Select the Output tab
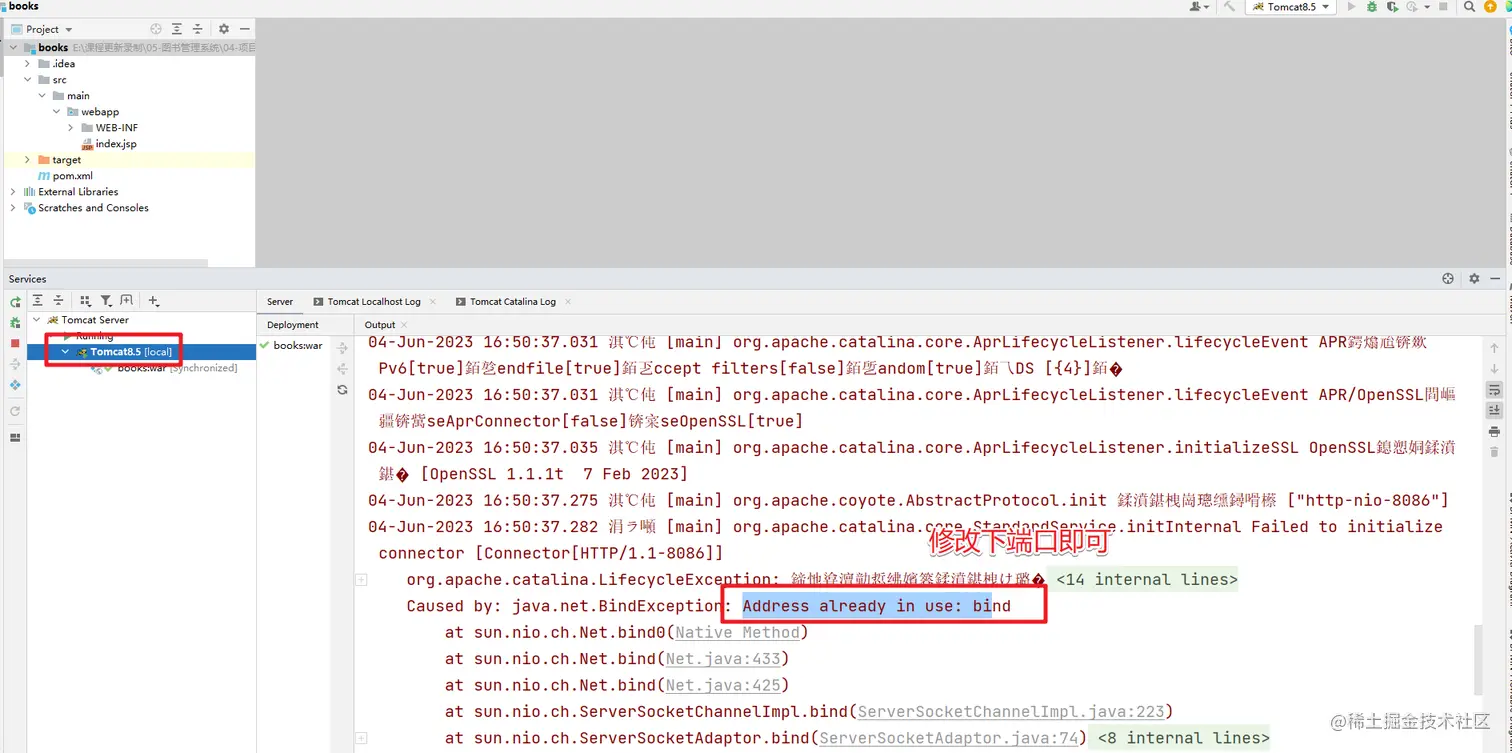This screenshot has height=753, width=1512. click(x=380, y=325)
